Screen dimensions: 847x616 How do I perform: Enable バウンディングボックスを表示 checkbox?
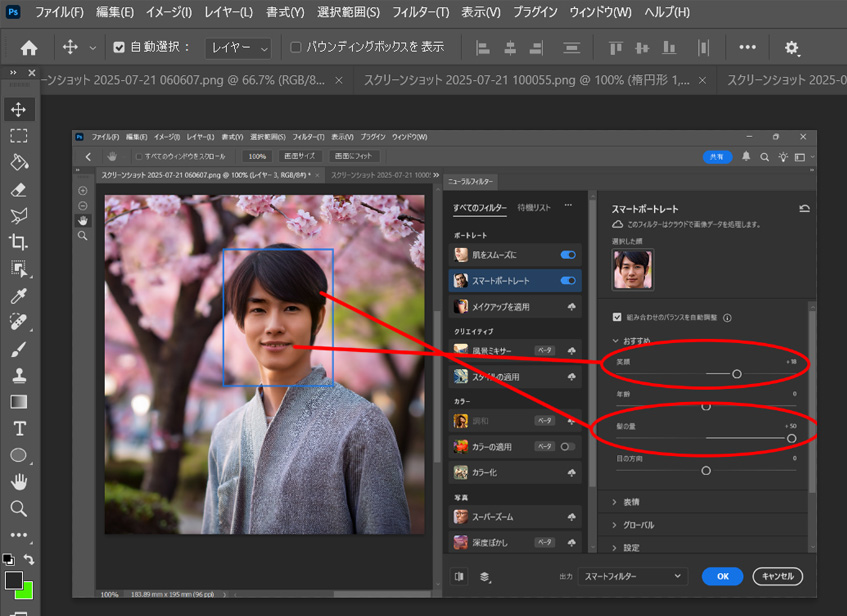295,48
